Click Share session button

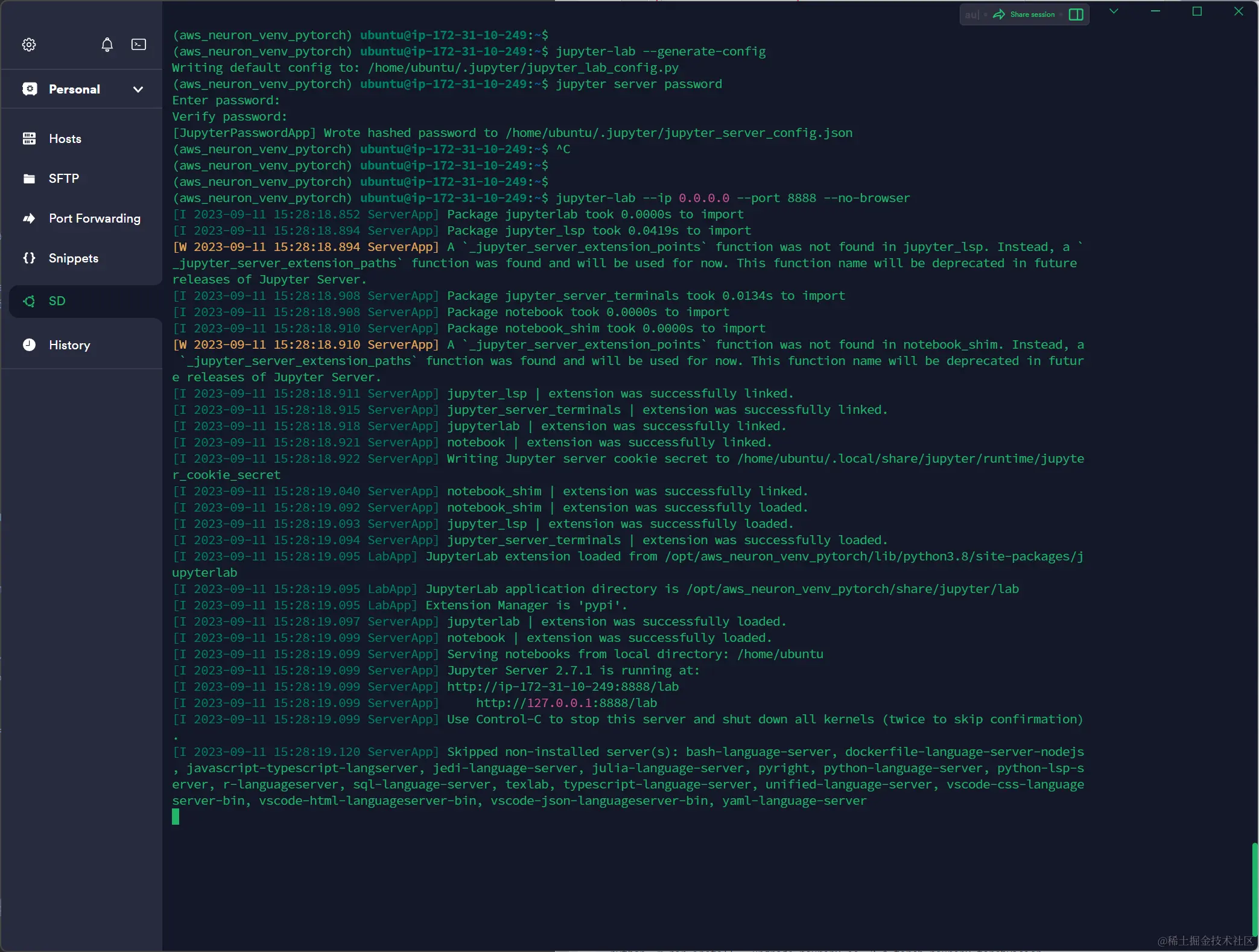tap(1024, 14)
